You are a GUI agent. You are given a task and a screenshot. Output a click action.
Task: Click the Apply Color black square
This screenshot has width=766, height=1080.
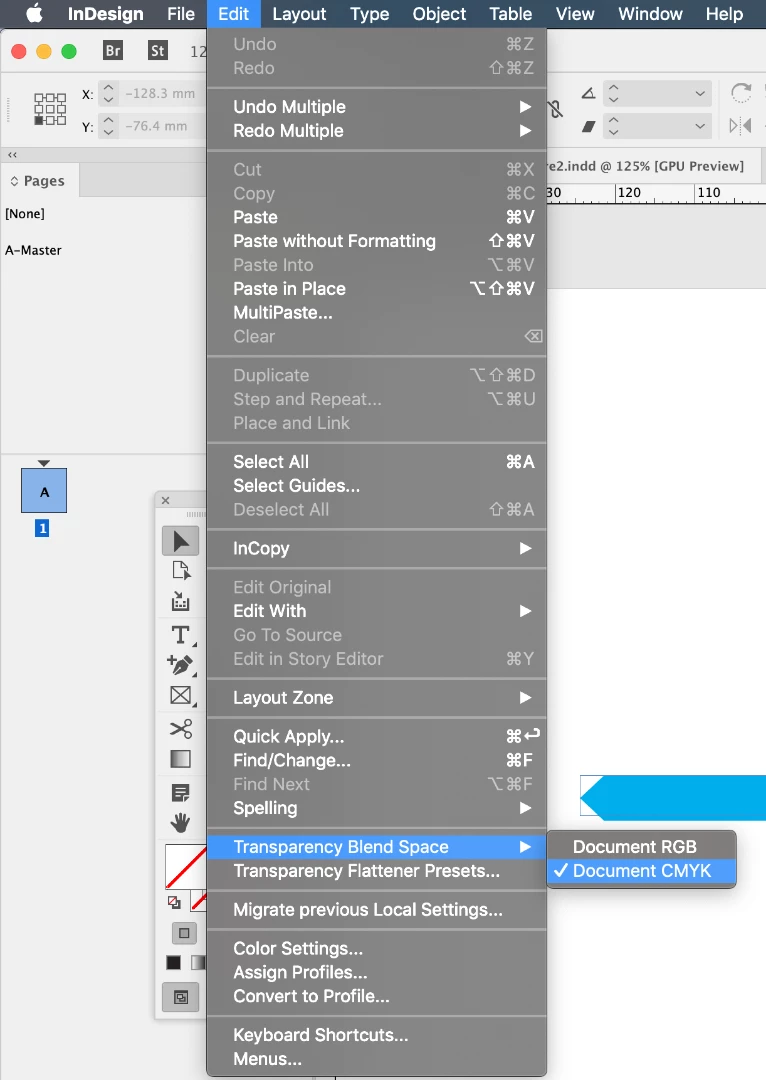pyautogui.click(x=174, y=962)
